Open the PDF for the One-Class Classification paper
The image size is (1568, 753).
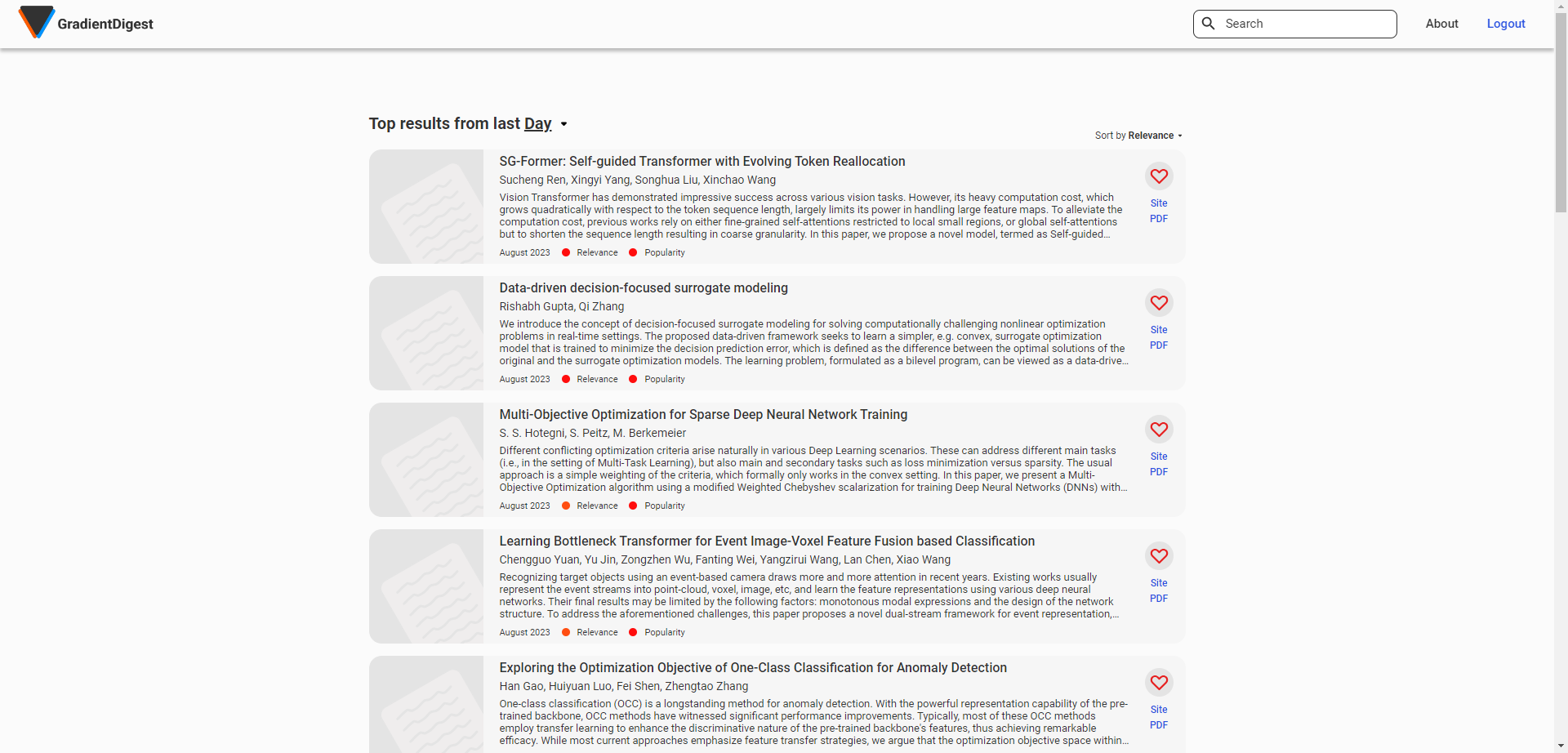1159,725
